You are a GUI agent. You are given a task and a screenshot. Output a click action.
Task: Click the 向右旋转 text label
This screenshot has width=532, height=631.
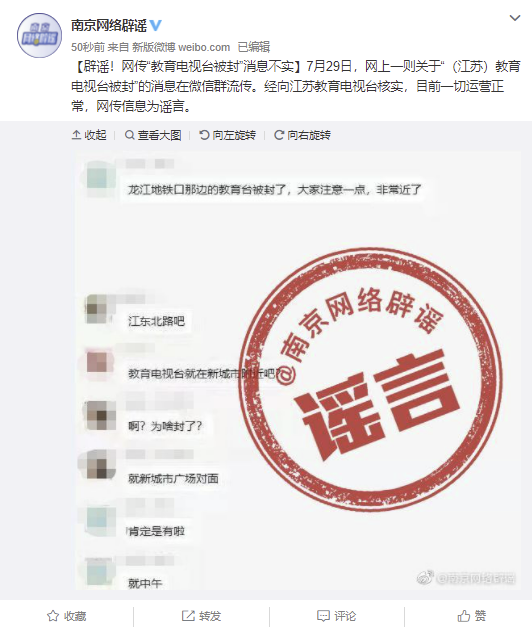[309, 135]
